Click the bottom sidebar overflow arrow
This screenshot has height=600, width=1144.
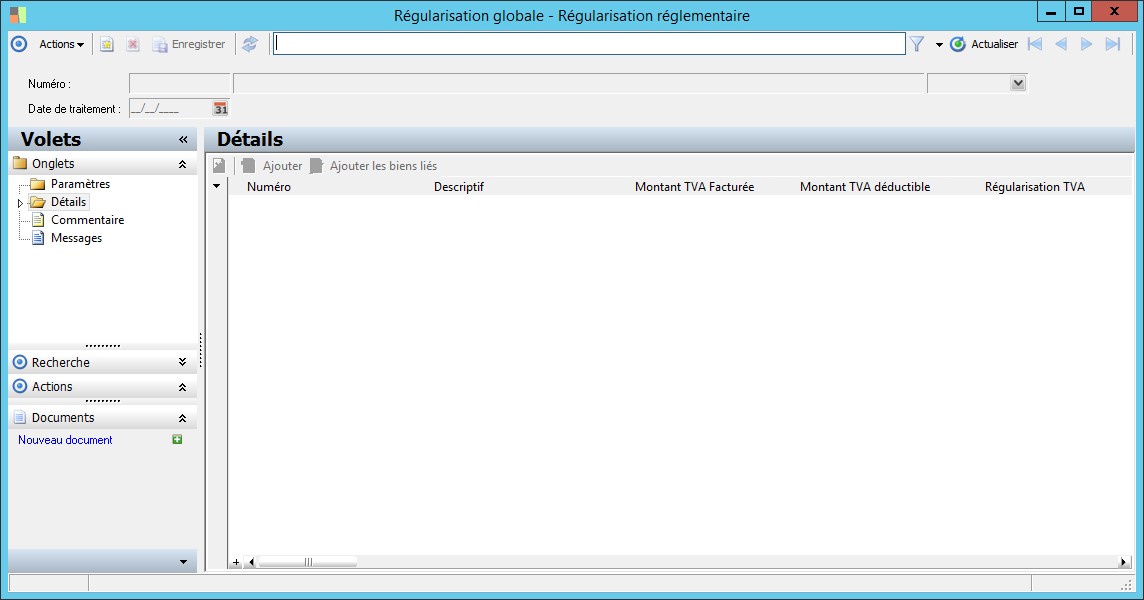pyautogui.click(x=183, y=562)
